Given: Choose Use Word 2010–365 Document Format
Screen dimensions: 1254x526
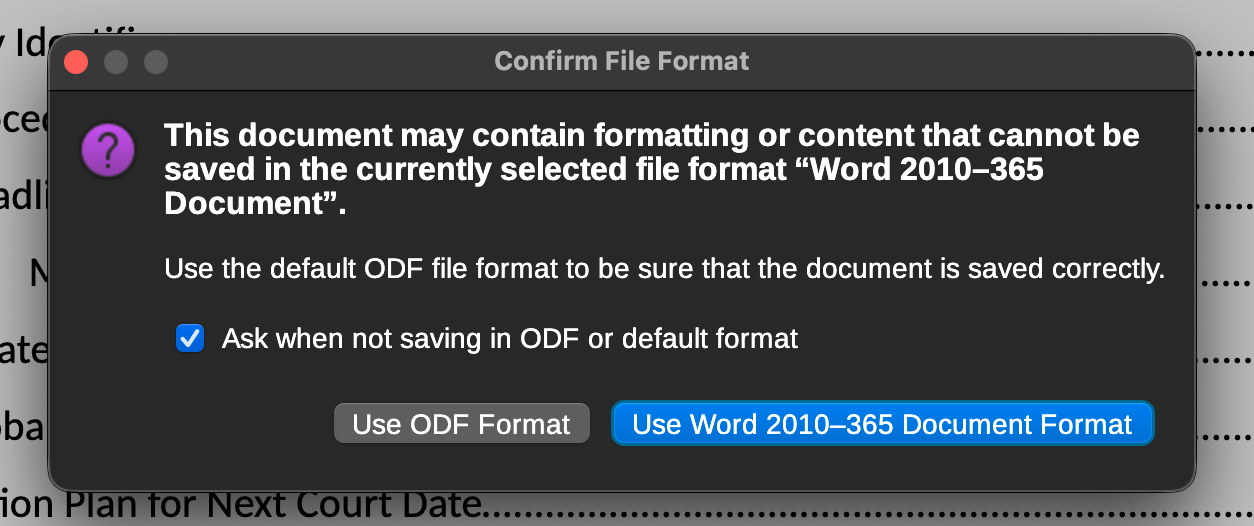Looking at the screenshot, I should [882, 424].
